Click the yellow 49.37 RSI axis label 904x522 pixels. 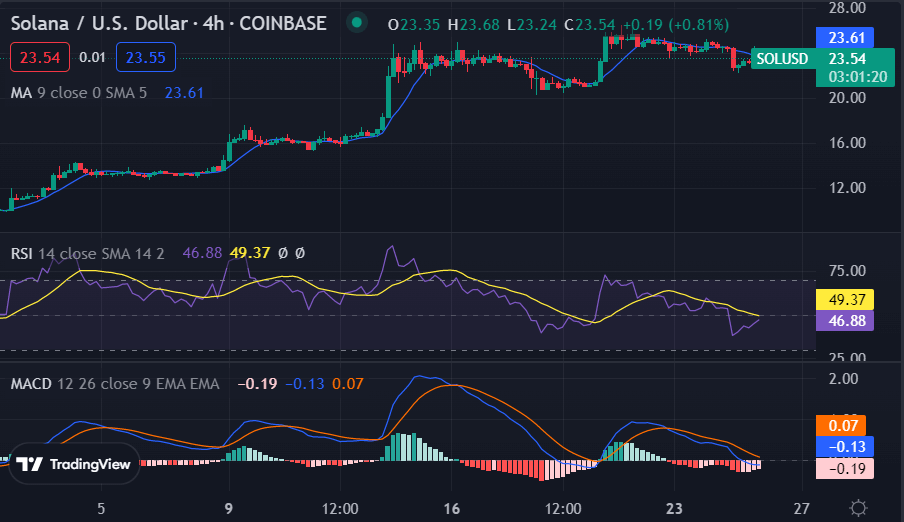[x=845, y=299]
